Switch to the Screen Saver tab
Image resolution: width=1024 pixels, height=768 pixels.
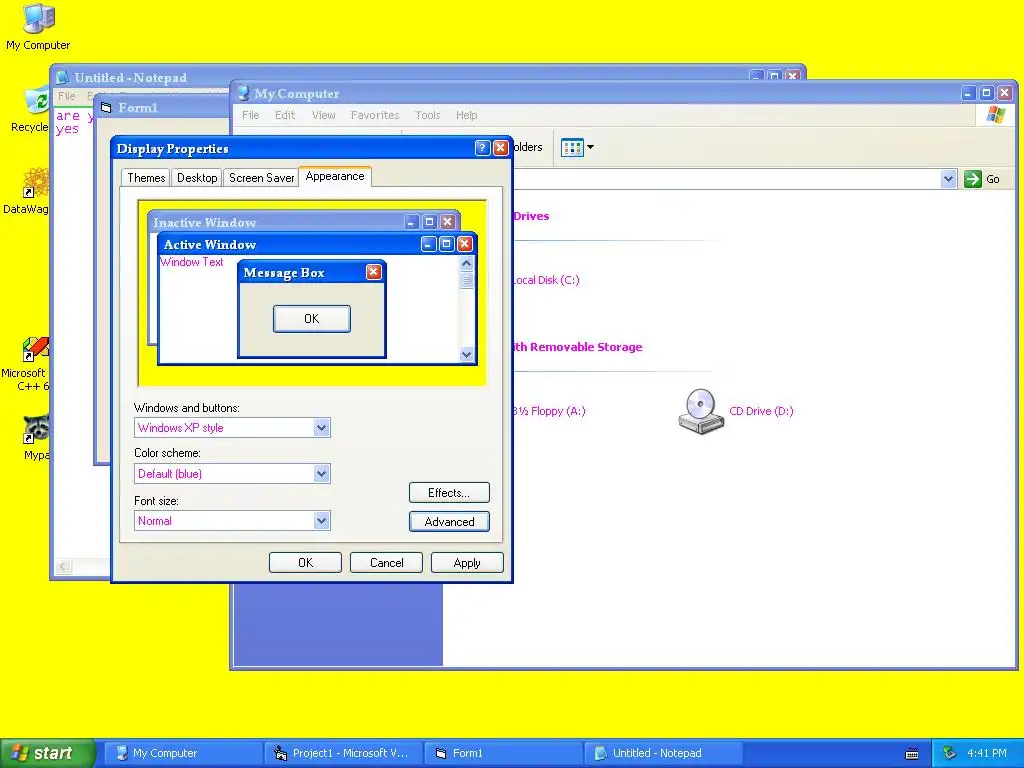click(x=261, y=178)
